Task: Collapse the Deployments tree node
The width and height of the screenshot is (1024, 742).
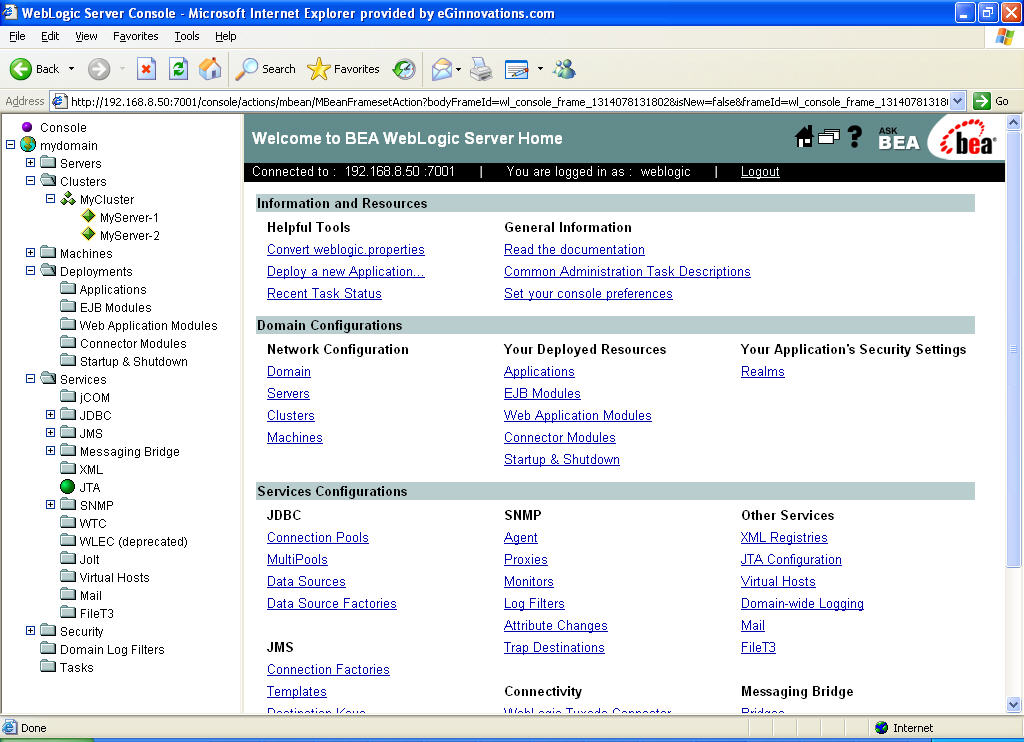Action: point(30,270)
